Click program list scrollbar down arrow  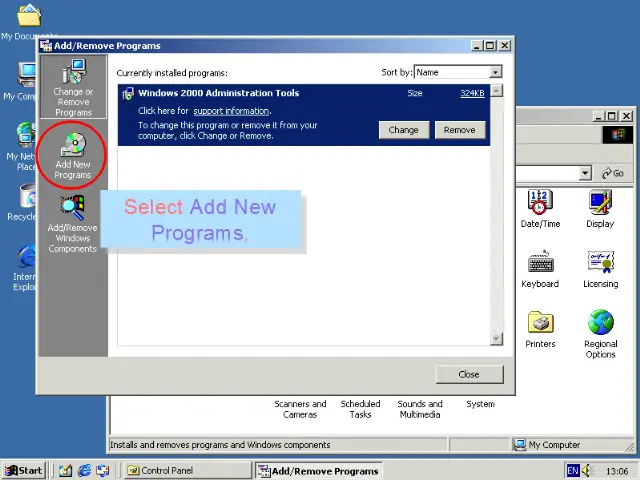click(x=496, y=338)
